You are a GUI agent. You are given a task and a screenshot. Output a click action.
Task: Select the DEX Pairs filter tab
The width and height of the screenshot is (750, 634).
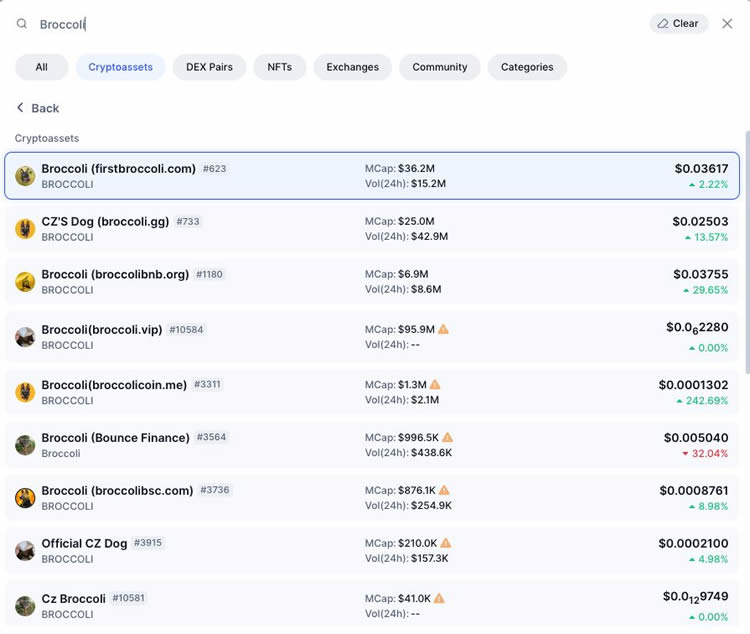pos(209,67)
